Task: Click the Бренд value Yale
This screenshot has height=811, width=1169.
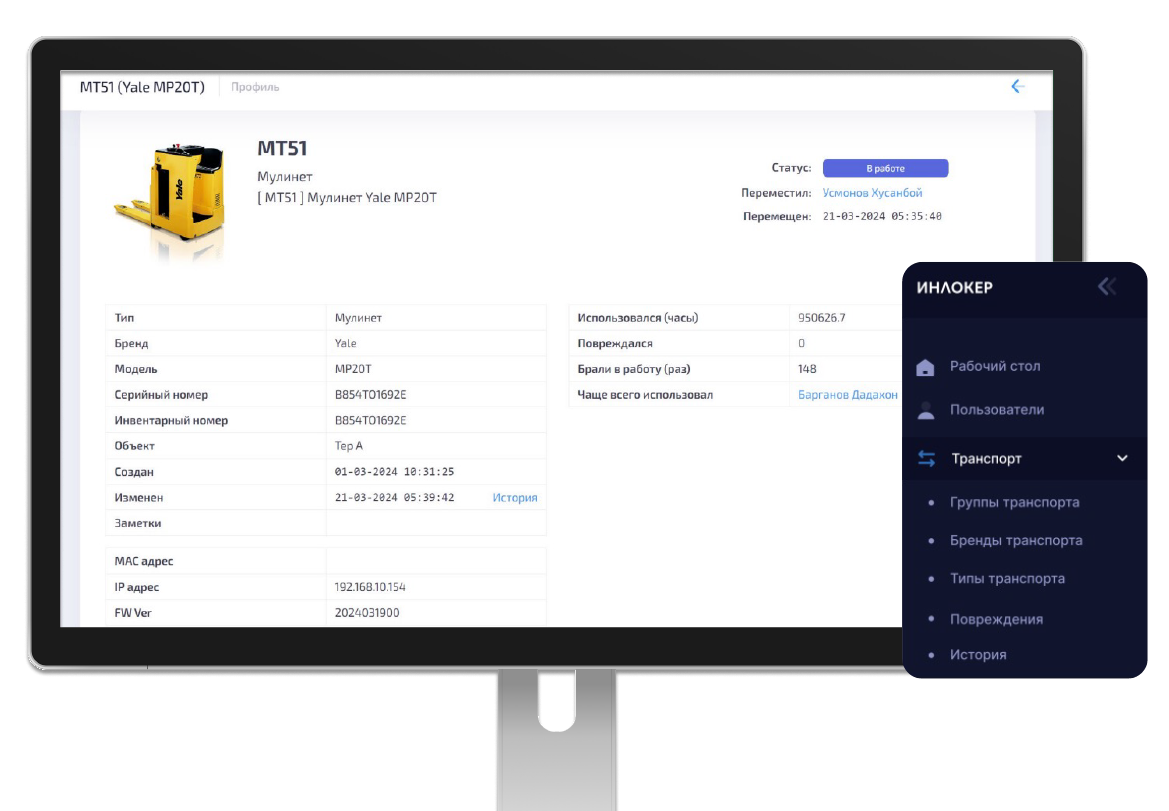Action: (x=345, y=344)
